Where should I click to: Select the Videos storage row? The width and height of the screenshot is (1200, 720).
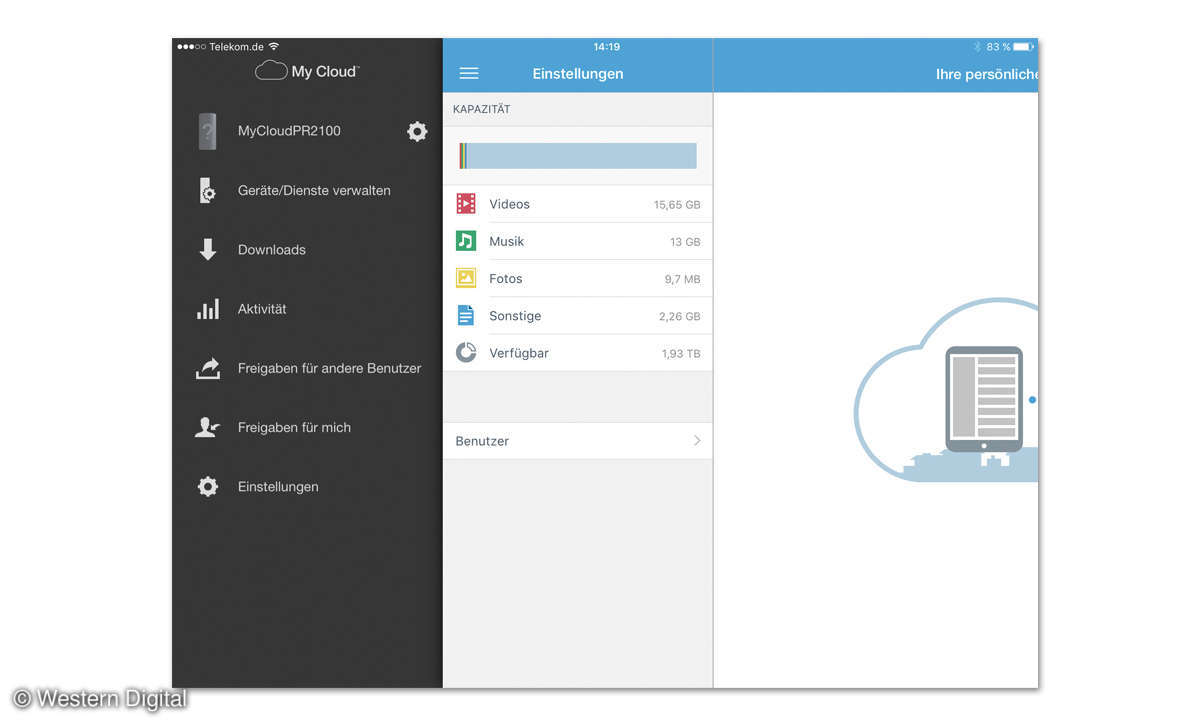click(578, 204)
